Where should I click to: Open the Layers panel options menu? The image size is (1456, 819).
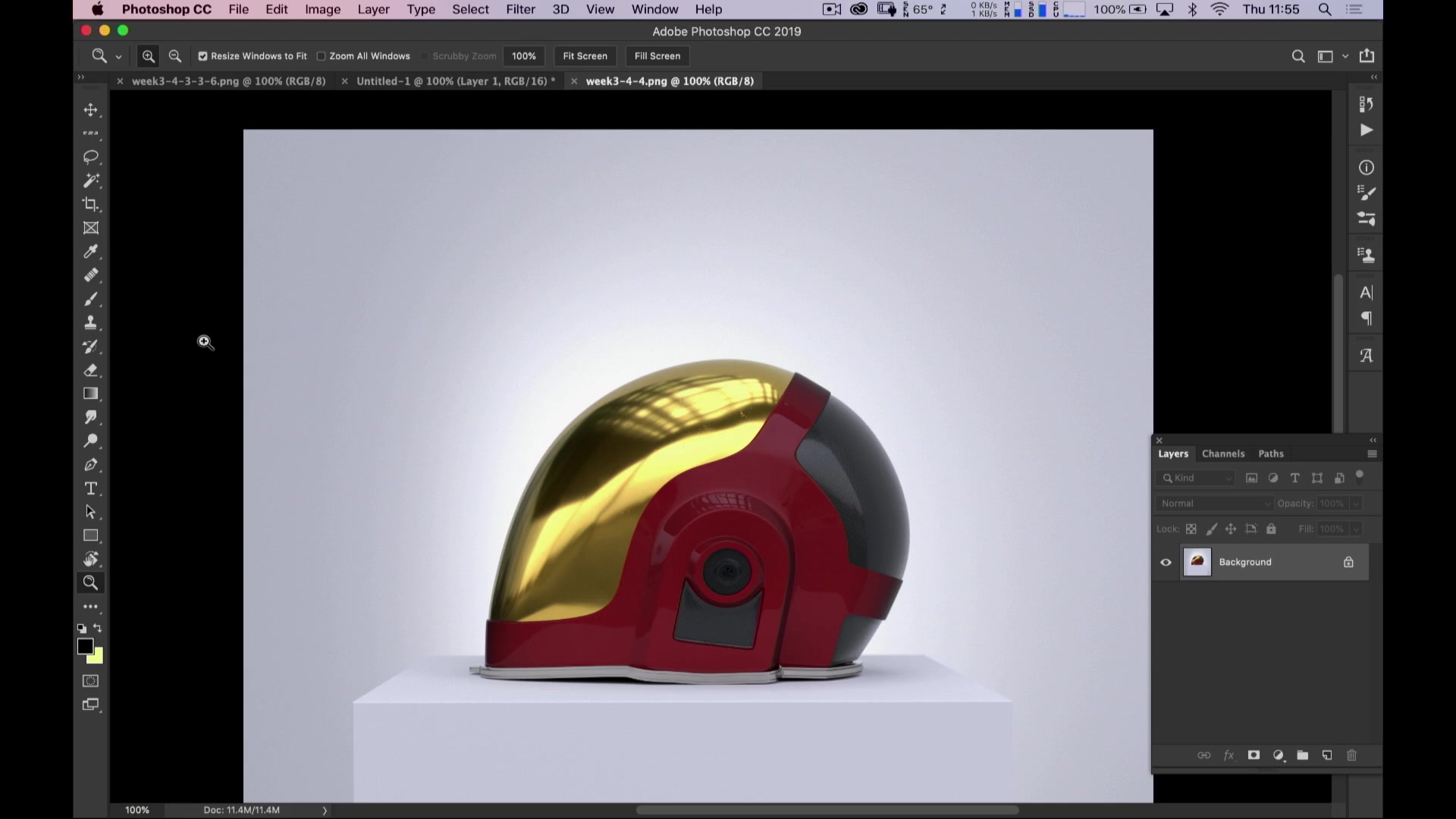(x=1372, y=454)
